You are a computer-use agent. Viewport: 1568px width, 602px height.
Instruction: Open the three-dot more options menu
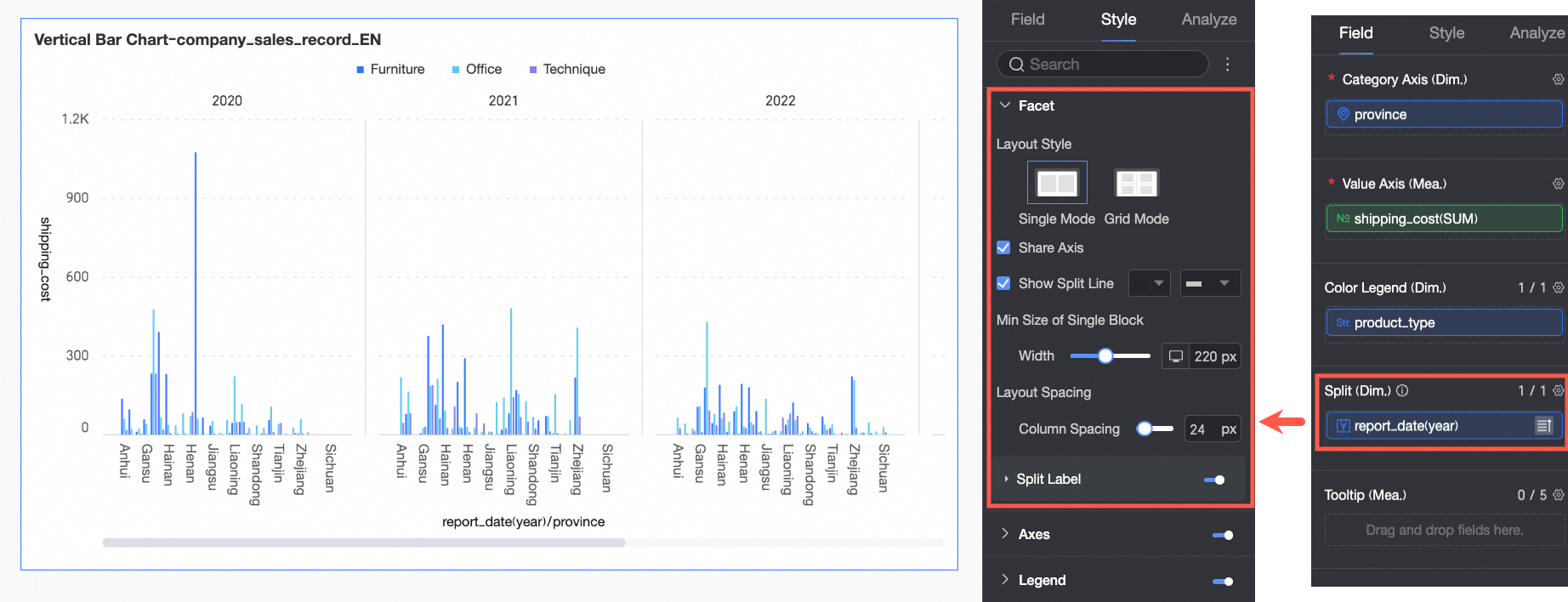(x=1227, y=65)
